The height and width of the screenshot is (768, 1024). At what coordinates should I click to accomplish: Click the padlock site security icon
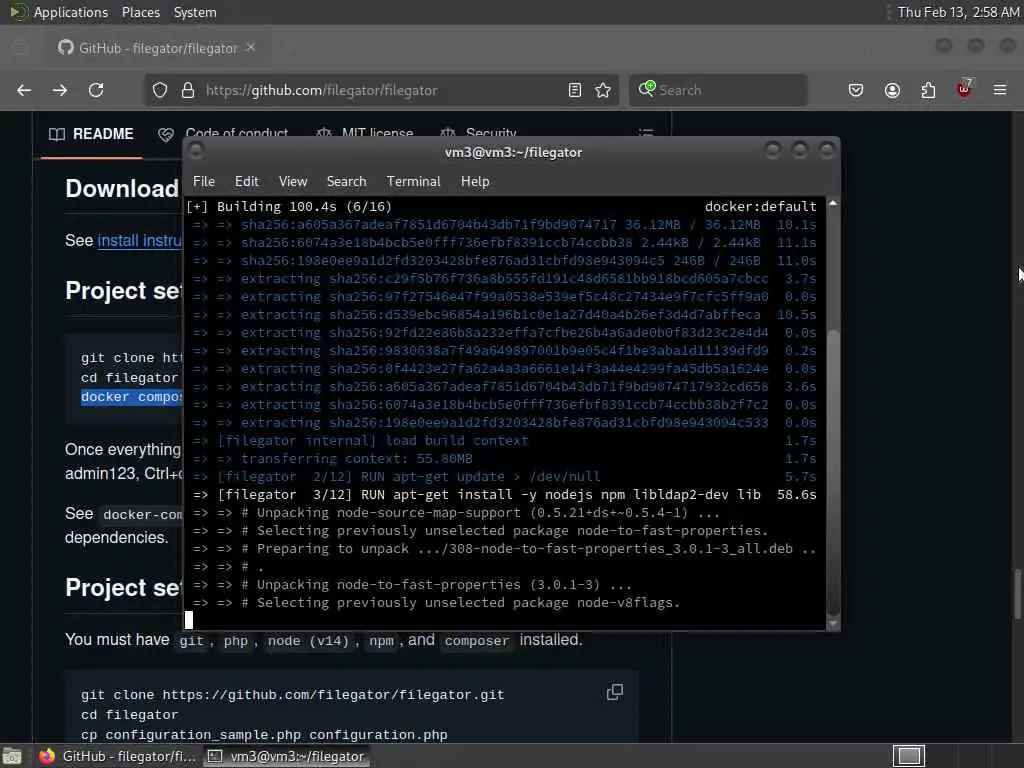coord(187,90)
